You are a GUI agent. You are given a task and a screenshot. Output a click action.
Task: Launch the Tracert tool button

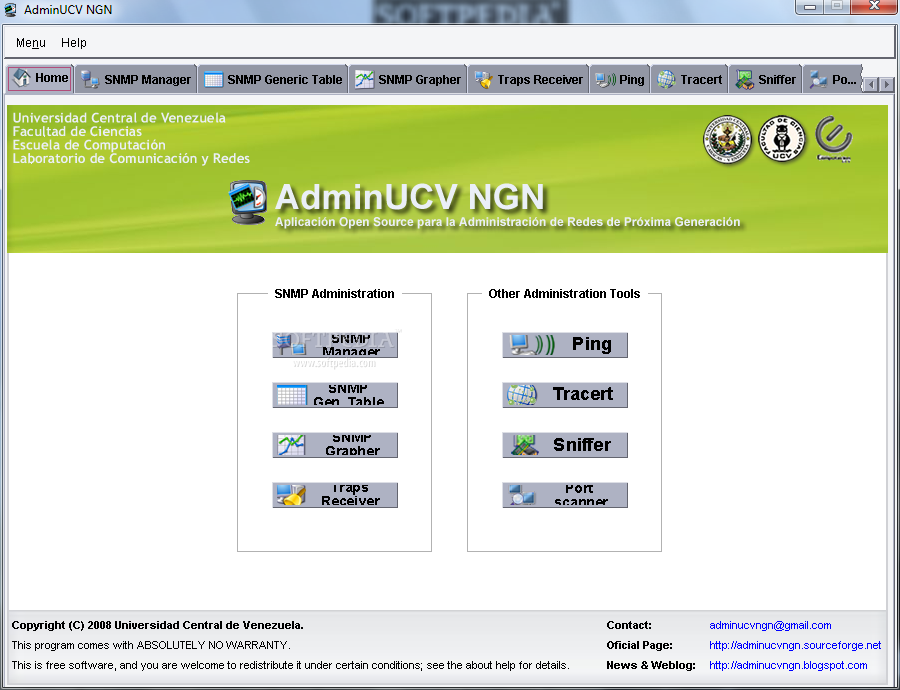tap(565, 395)
